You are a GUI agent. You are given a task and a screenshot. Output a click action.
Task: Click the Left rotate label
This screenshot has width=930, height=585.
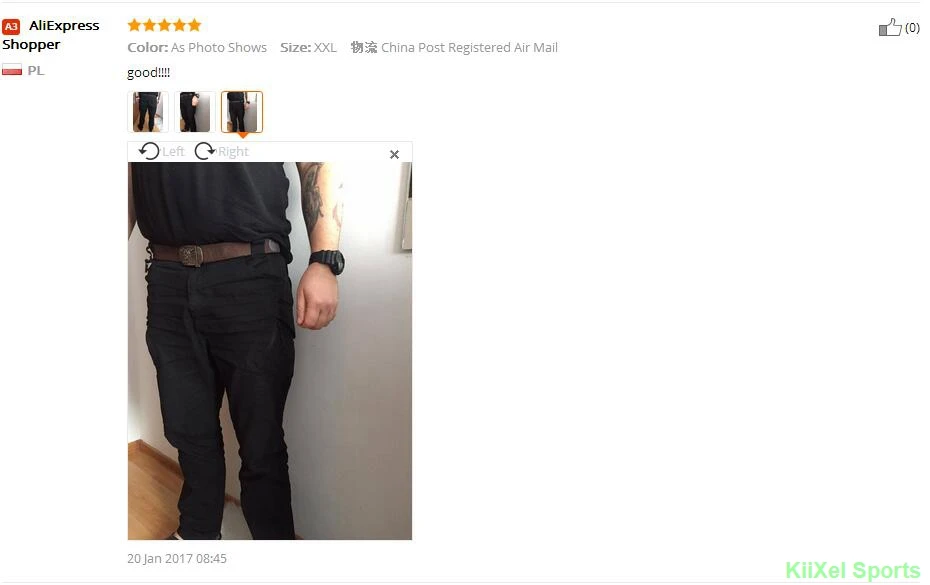173,152
